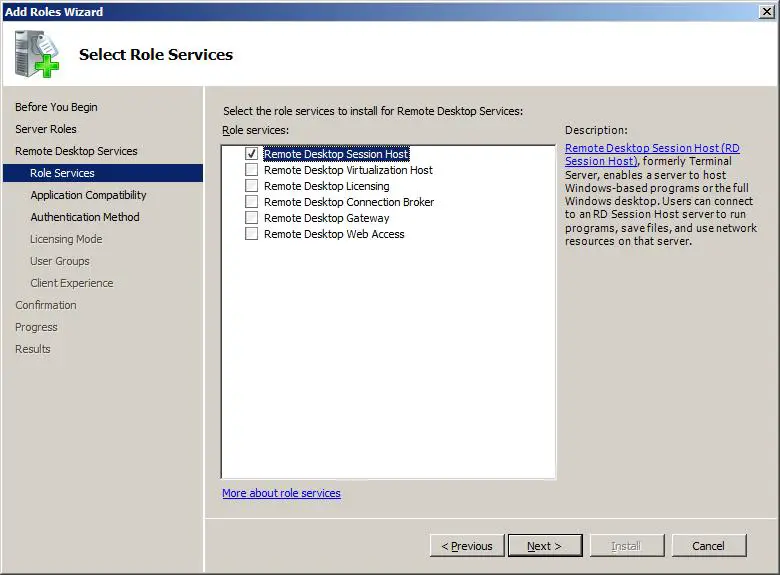Close the Add Roles Wizard window

(766, 11)
